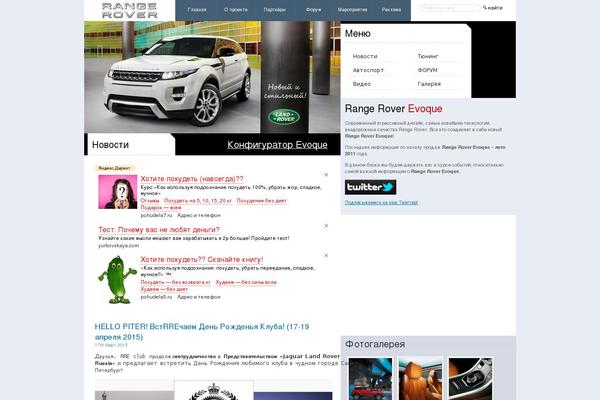
Task: Open the Мероприятия nav item
Action: point(352,10)
